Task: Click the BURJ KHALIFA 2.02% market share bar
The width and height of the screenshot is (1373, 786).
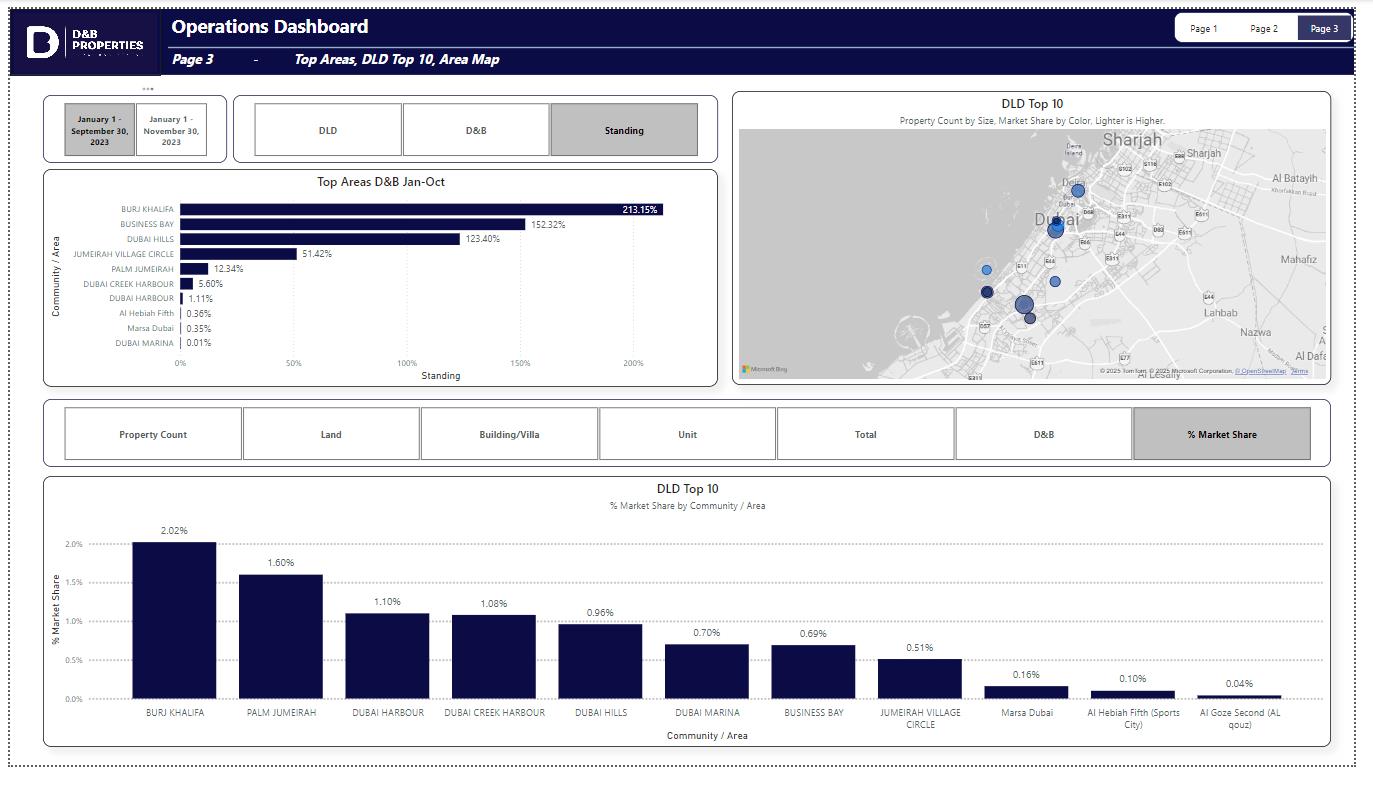Action: pos(174,620)
